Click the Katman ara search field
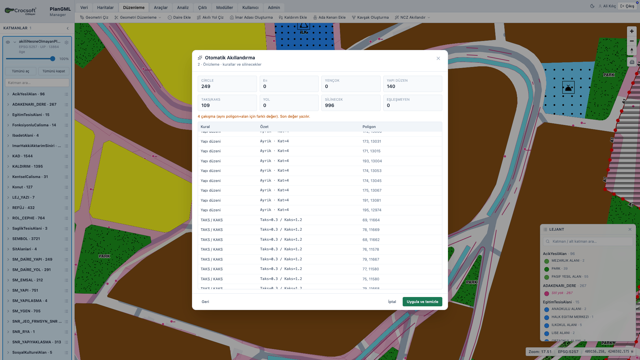Image resolution: width=640 pixels, height=360 pixels. 37,83
